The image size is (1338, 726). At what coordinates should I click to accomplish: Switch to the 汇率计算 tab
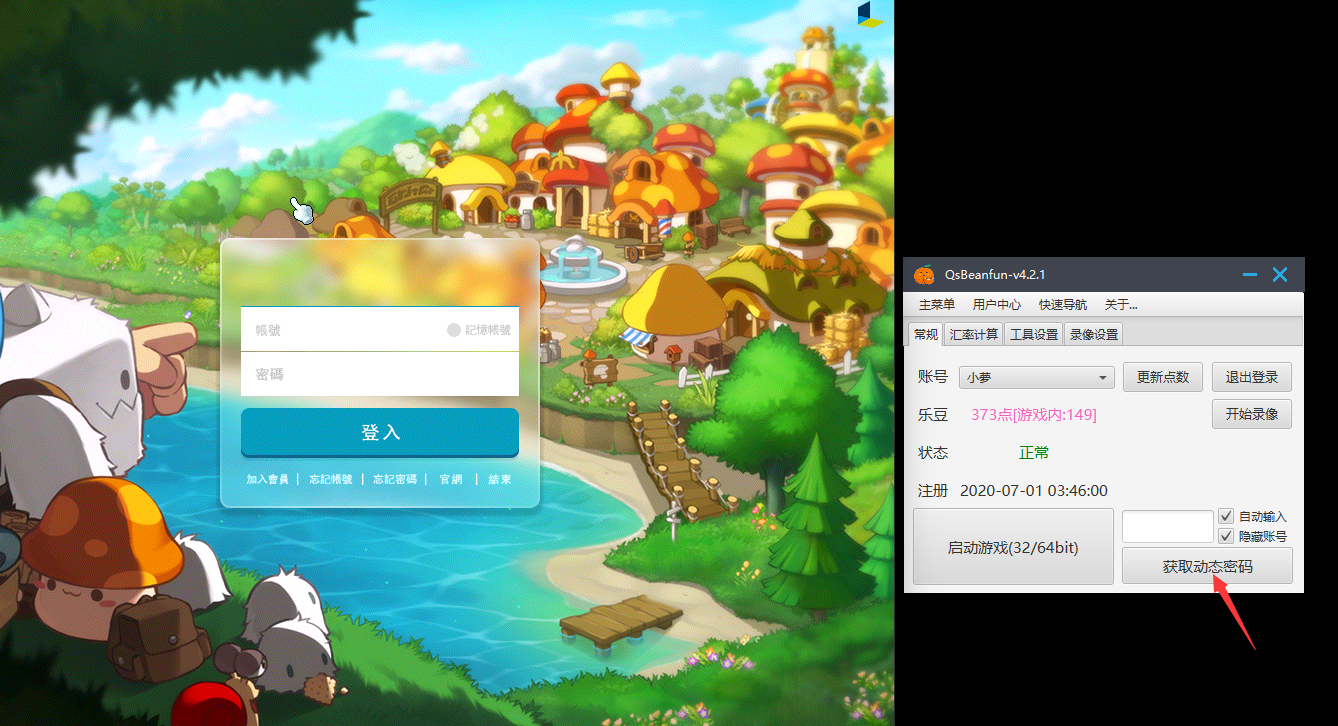(973, 334)
